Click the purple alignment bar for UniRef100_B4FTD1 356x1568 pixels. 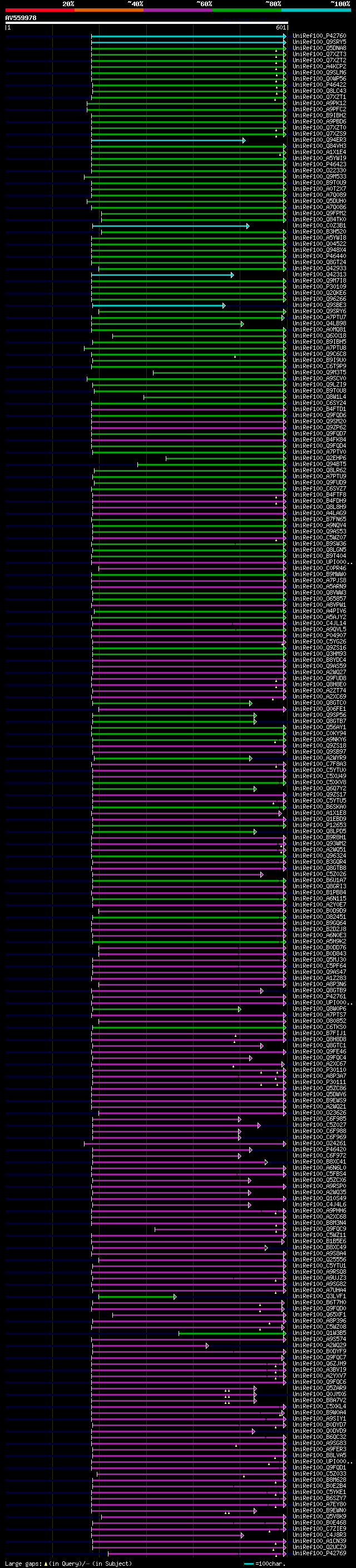(189, 409)
